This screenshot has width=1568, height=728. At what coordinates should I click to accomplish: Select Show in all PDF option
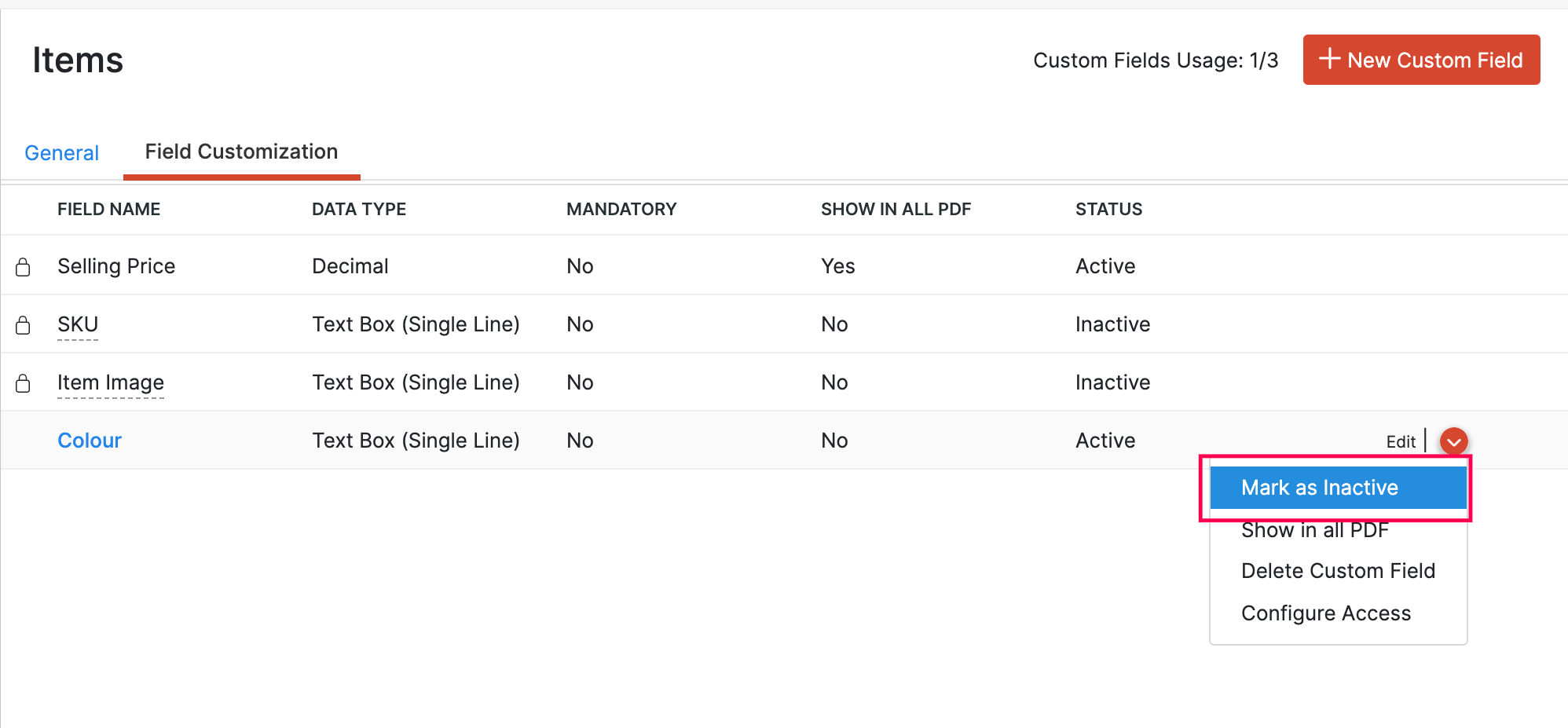1315,530
